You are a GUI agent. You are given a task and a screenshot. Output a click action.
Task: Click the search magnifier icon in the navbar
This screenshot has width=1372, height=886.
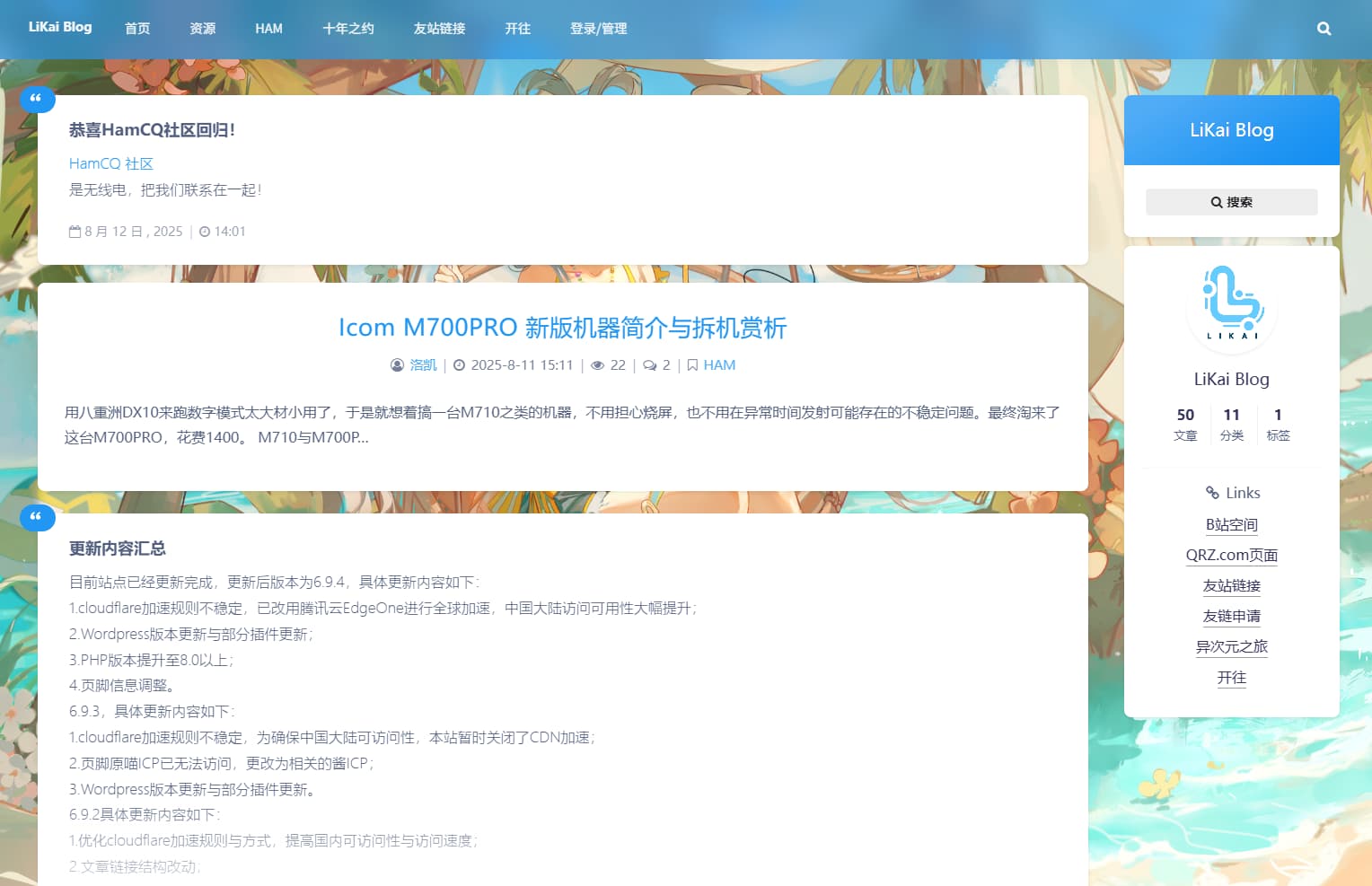click(1324, 28)
